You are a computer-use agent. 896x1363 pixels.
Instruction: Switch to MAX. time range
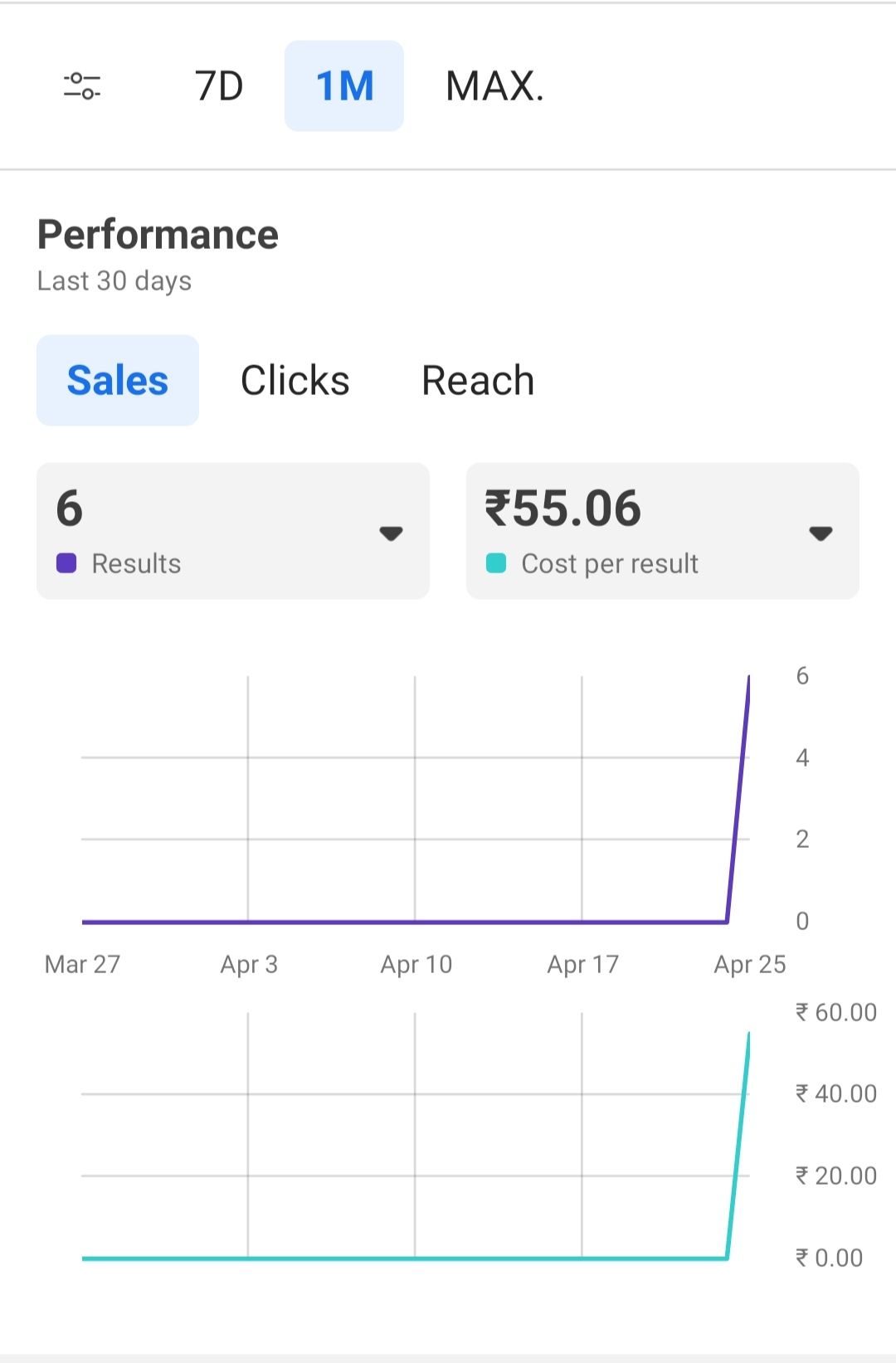coord(494,86)
